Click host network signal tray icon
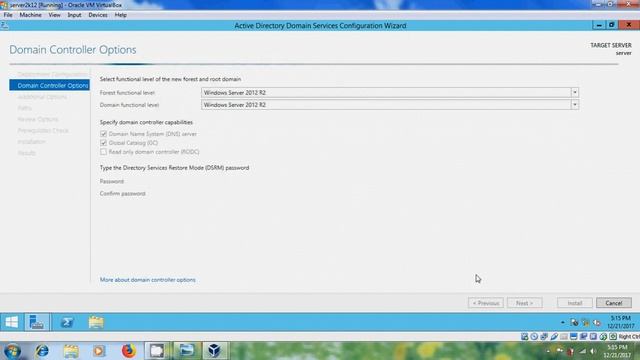The width and height of the screenshot is (640, 360). (583, 351)
